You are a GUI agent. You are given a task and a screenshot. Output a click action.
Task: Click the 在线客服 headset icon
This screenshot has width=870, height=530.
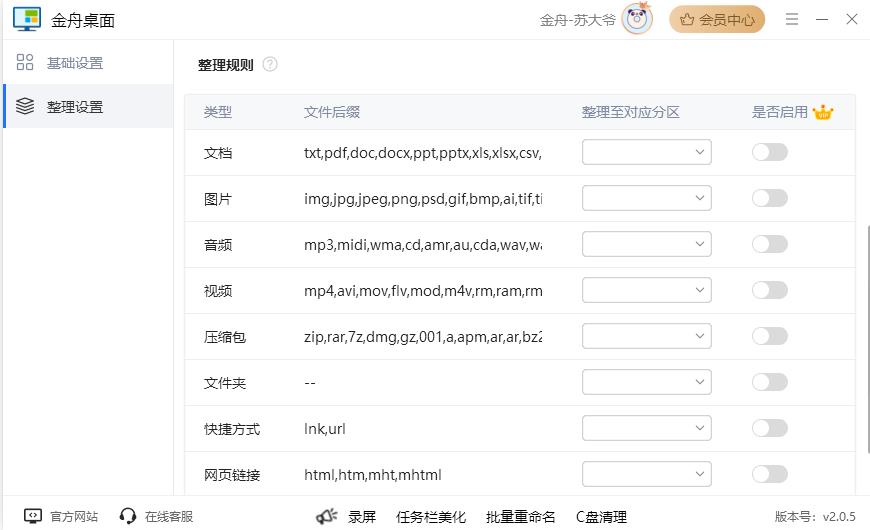click(127, 516)
